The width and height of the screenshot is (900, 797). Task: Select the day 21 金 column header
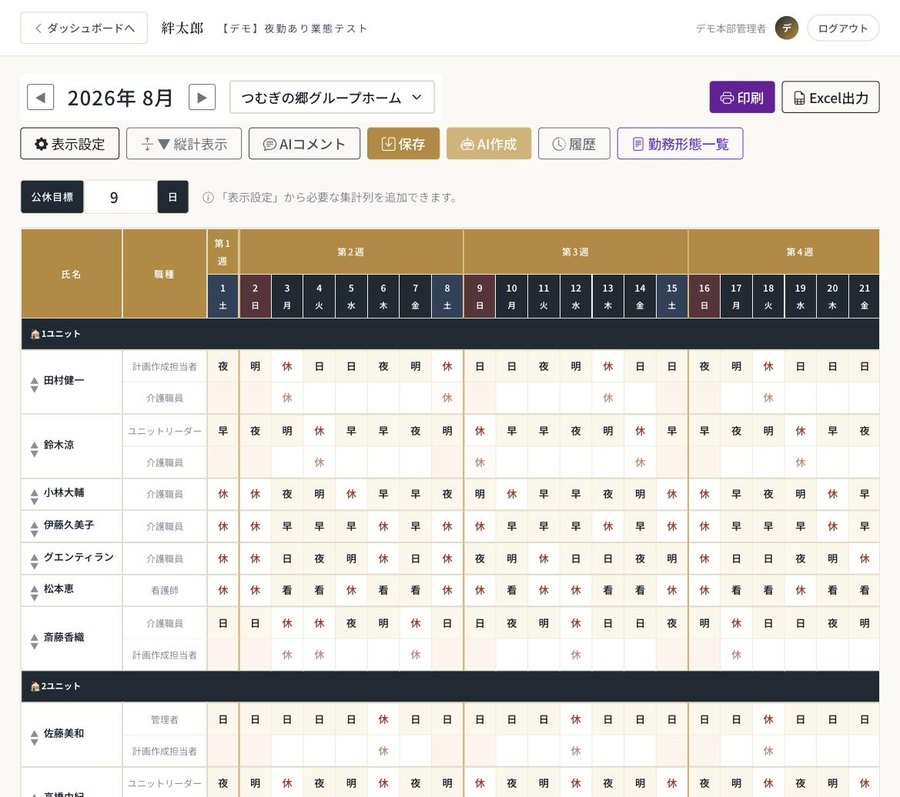[x=864, y=296]
